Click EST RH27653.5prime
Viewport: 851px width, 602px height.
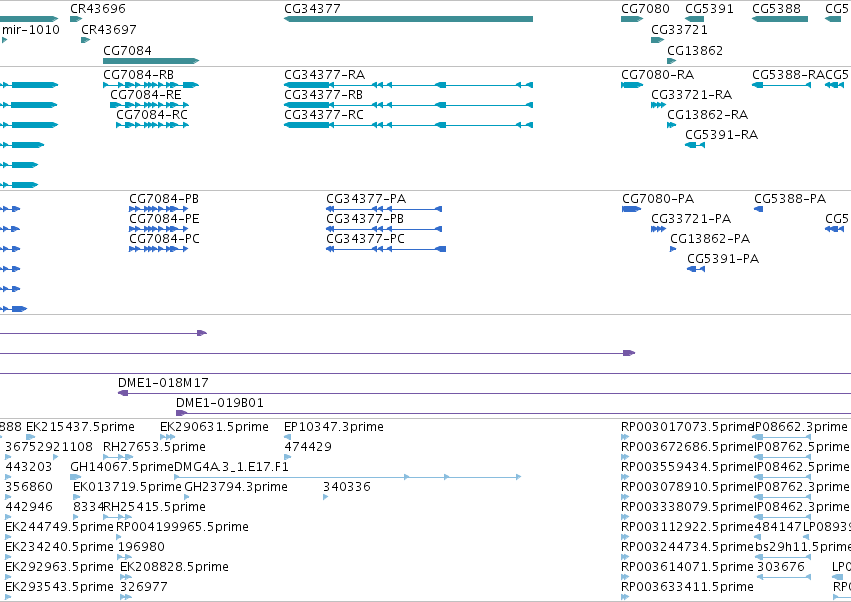click(x=154, y=447)
